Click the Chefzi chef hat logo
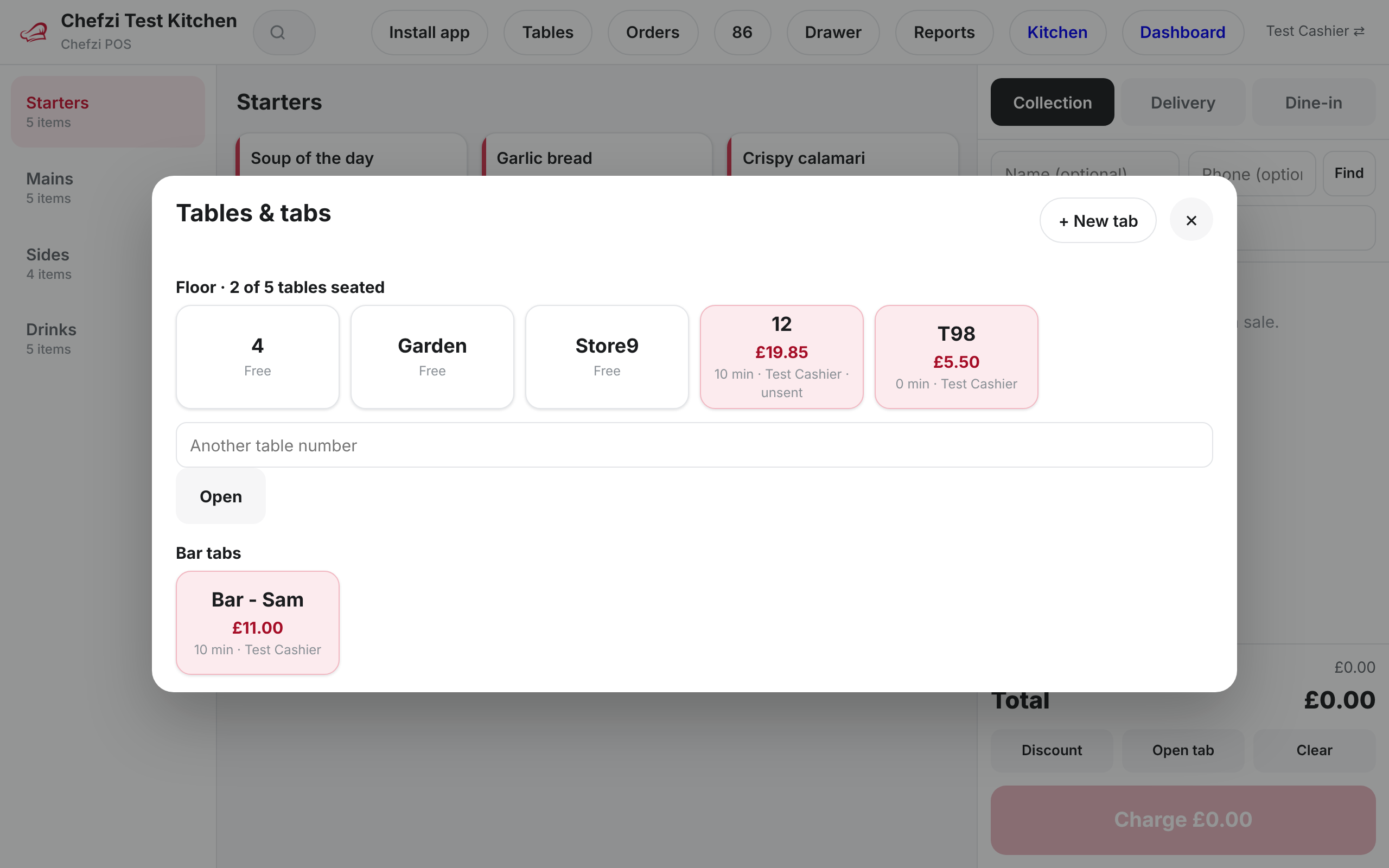The width and height of the screenshot is (1389, 868). (x=33, y=32)
